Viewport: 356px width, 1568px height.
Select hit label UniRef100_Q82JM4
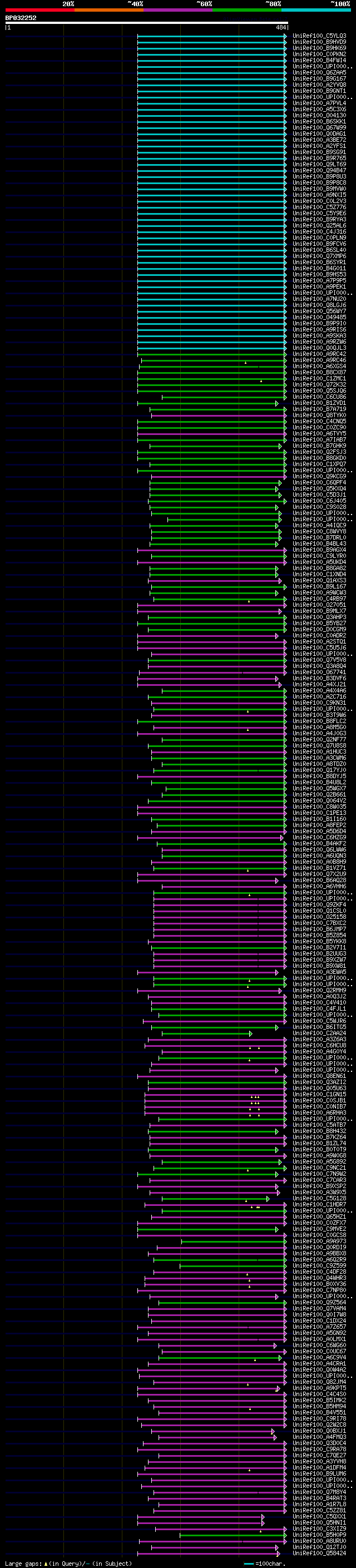[319, 1382]
